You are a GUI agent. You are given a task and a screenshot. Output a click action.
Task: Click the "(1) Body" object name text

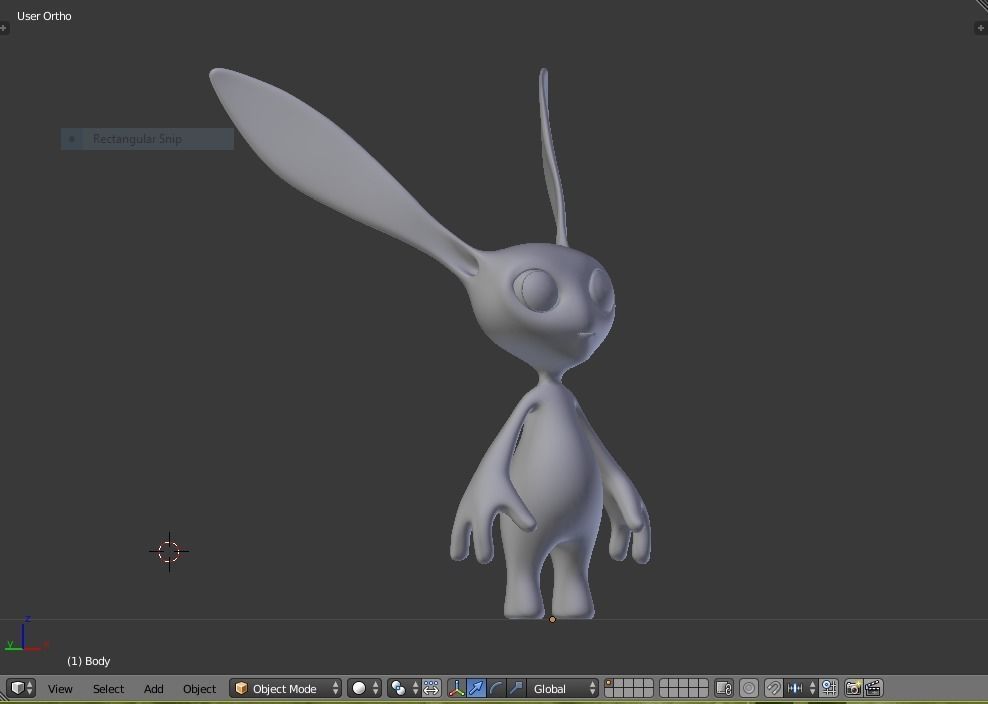pyautogui.click(x=88, y=661)
